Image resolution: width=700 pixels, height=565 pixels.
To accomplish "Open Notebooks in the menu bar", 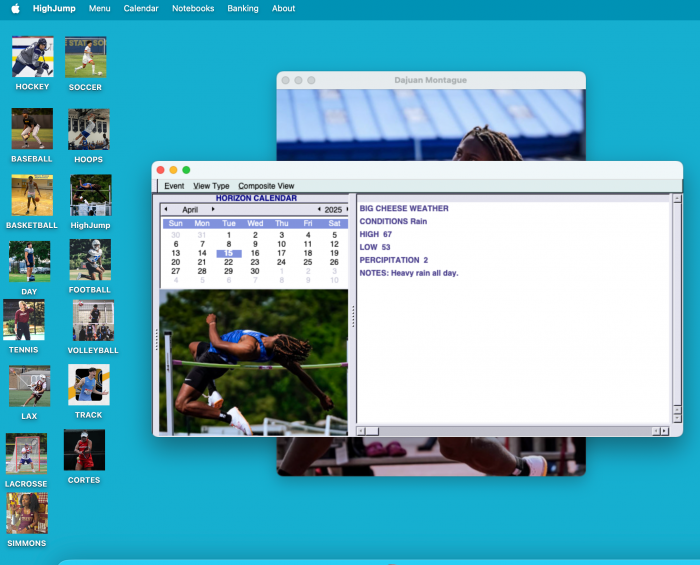I will tap(193, 8).
